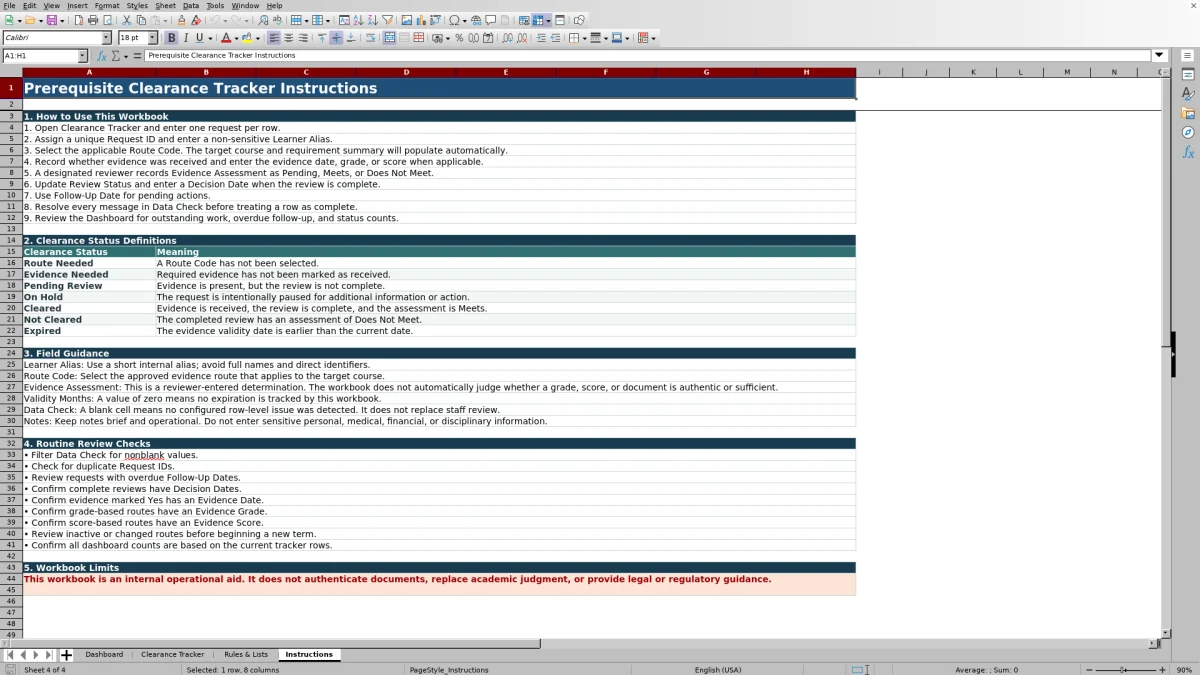Image resolution: width=1200 pixels, height=675 pixels.
Task: Click the Insert Chart icon
Action: click(x=420, y=20)
